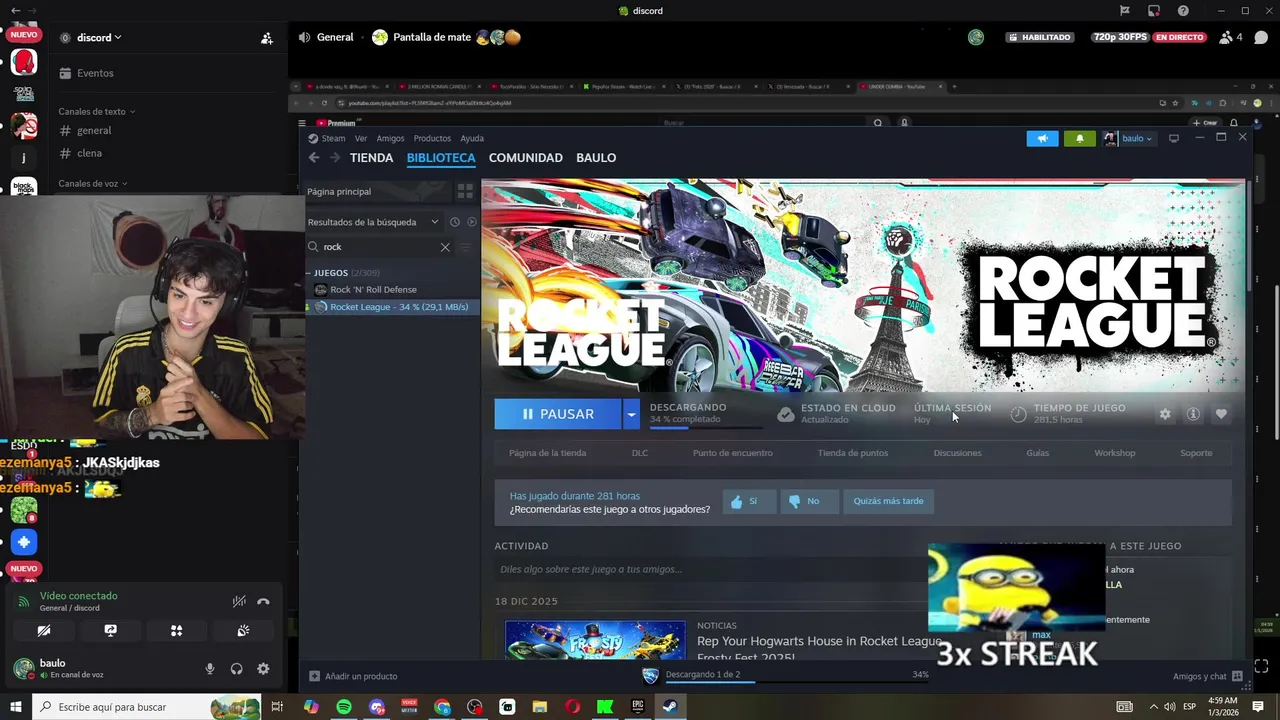Toggle Discord noise suppression
The height and width of the screenshot is (720, 1280).
239,601
